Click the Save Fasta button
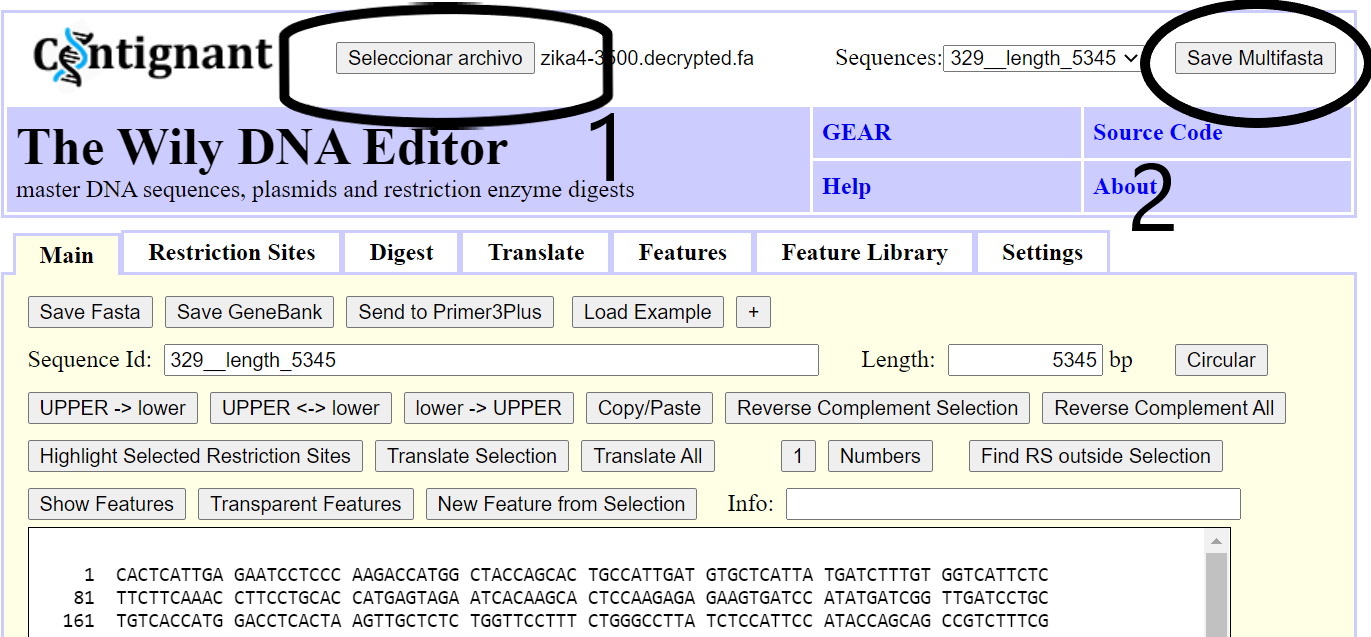 tap(90, 312)
